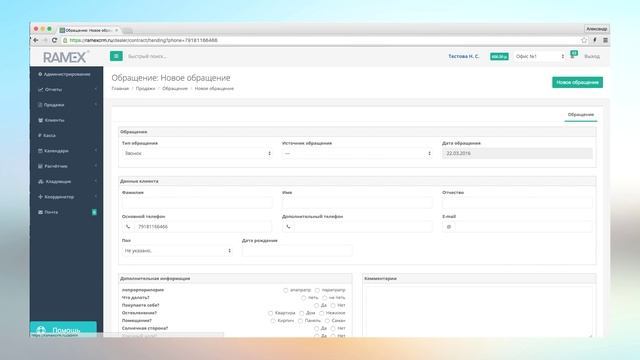Go back with browser back arrow
Image resolution: width=640 pixels, height=360 pixels.
[36, 40]
